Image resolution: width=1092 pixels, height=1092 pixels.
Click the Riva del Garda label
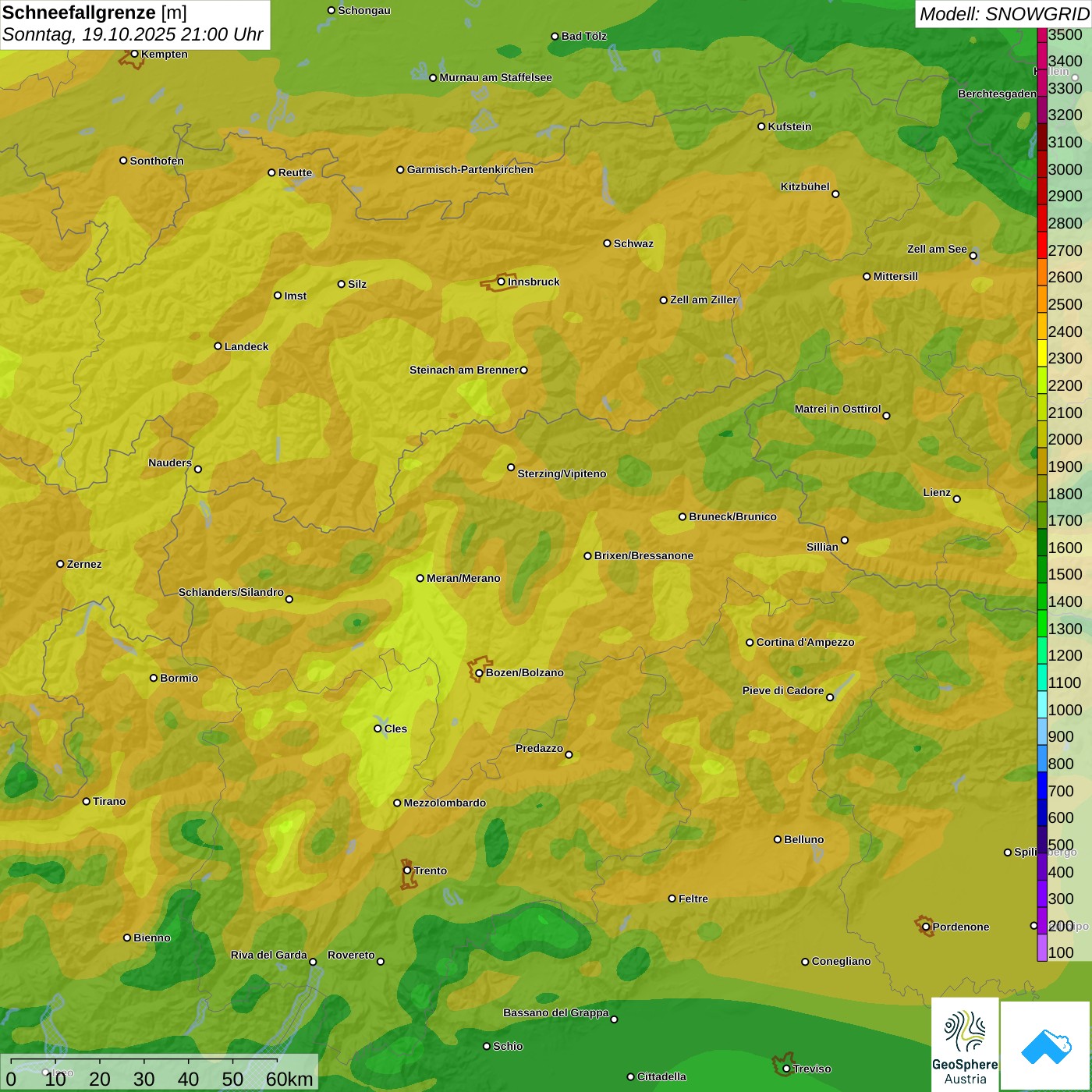pyautogui.click(x=269, y=955)
